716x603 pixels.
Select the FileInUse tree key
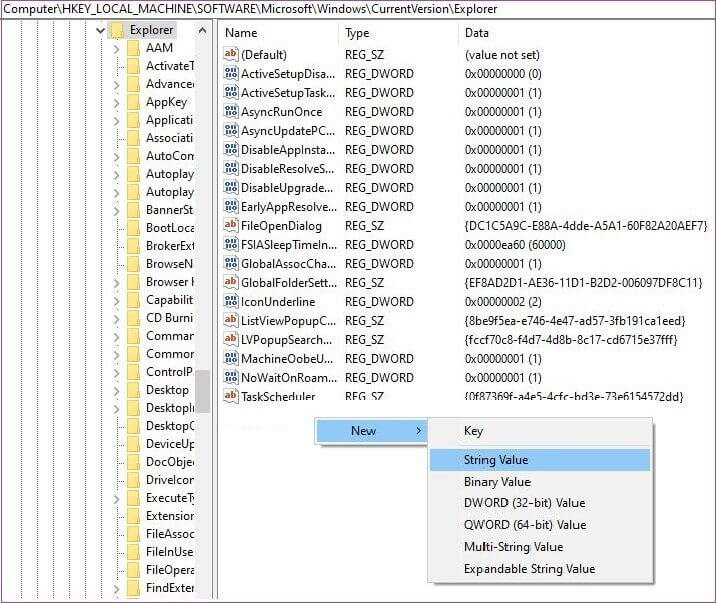click(x=169, y=552)
